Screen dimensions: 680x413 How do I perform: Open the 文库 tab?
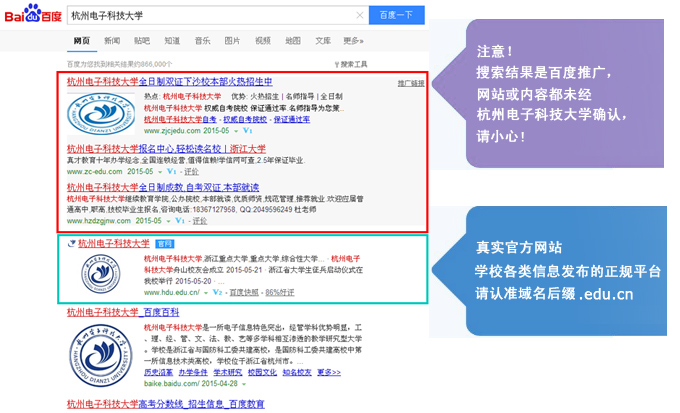(323, 41)
